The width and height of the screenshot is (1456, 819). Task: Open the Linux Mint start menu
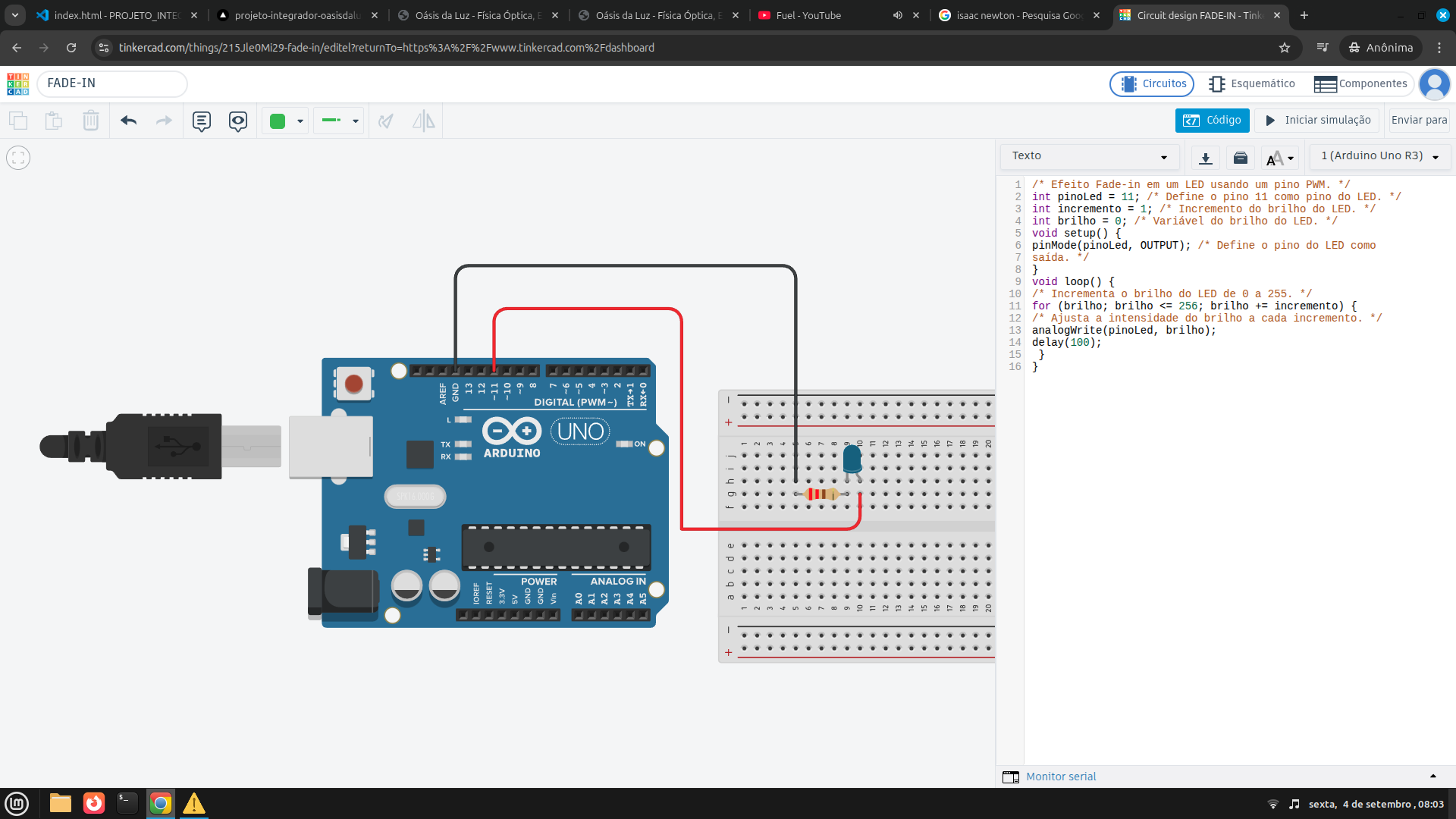click(x=17, y=803)
